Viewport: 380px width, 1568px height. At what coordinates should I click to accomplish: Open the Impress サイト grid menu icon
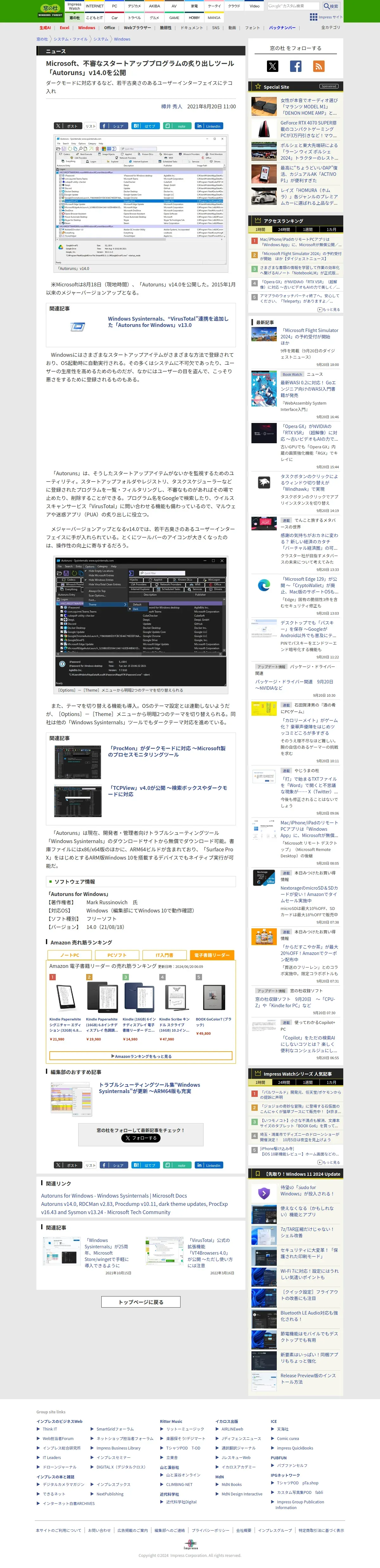click(x=313, y=17)
